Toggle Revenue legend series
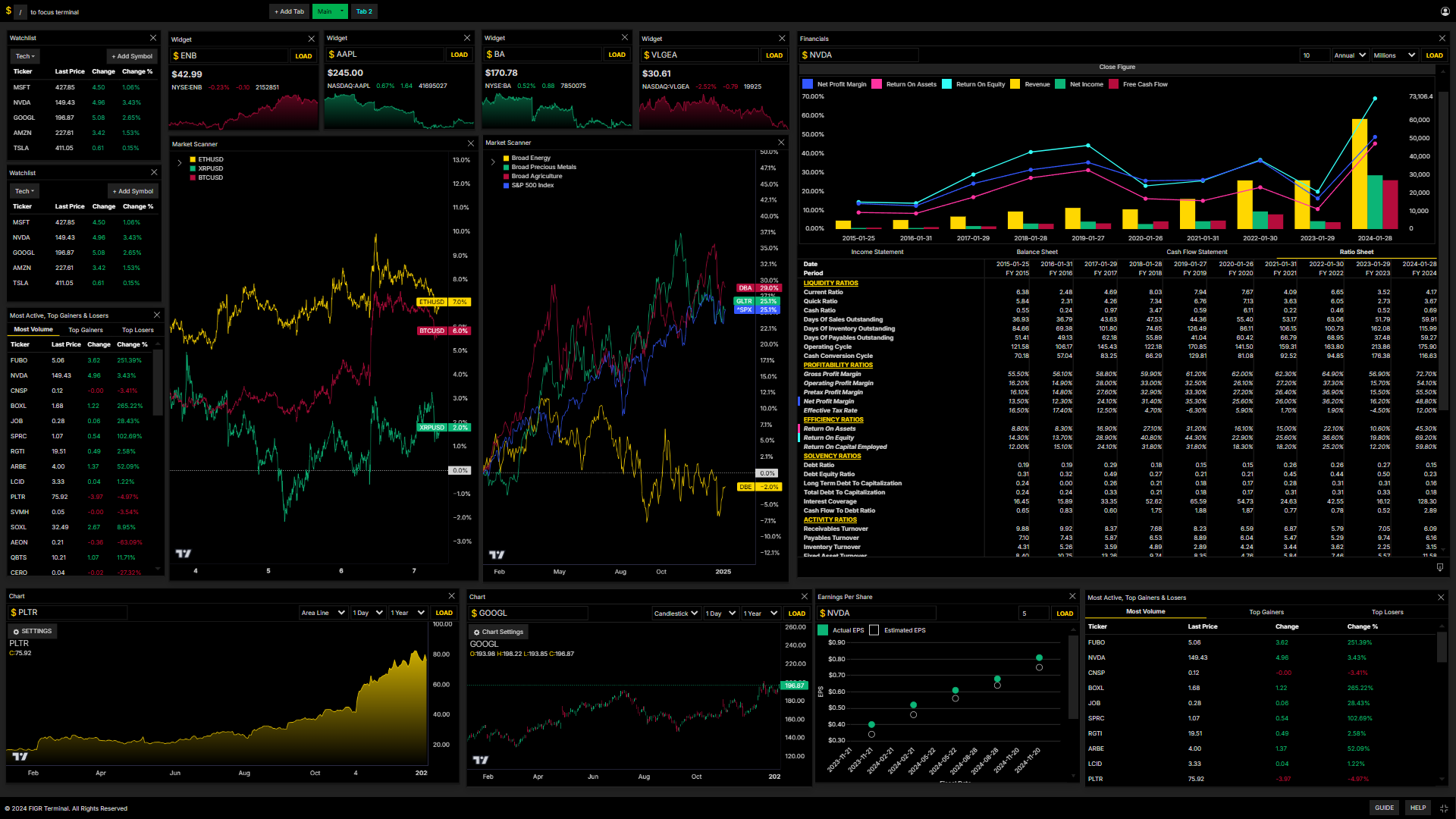 pos(1030,84)
